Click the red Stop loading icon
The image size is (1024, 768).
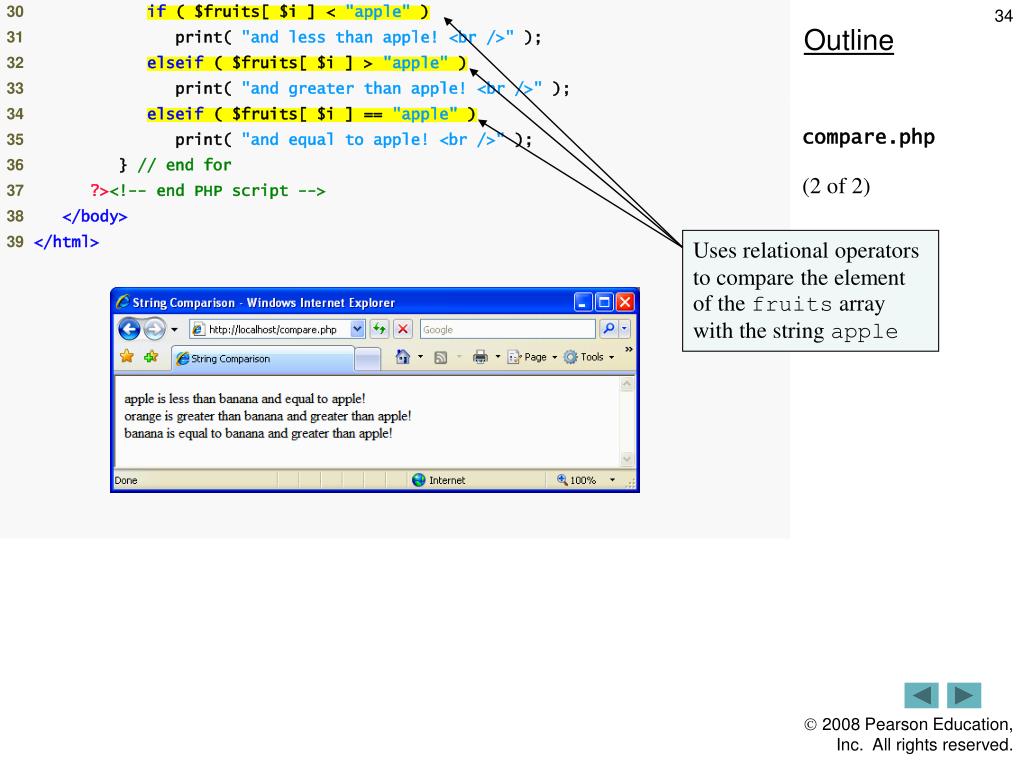[403, 329]
